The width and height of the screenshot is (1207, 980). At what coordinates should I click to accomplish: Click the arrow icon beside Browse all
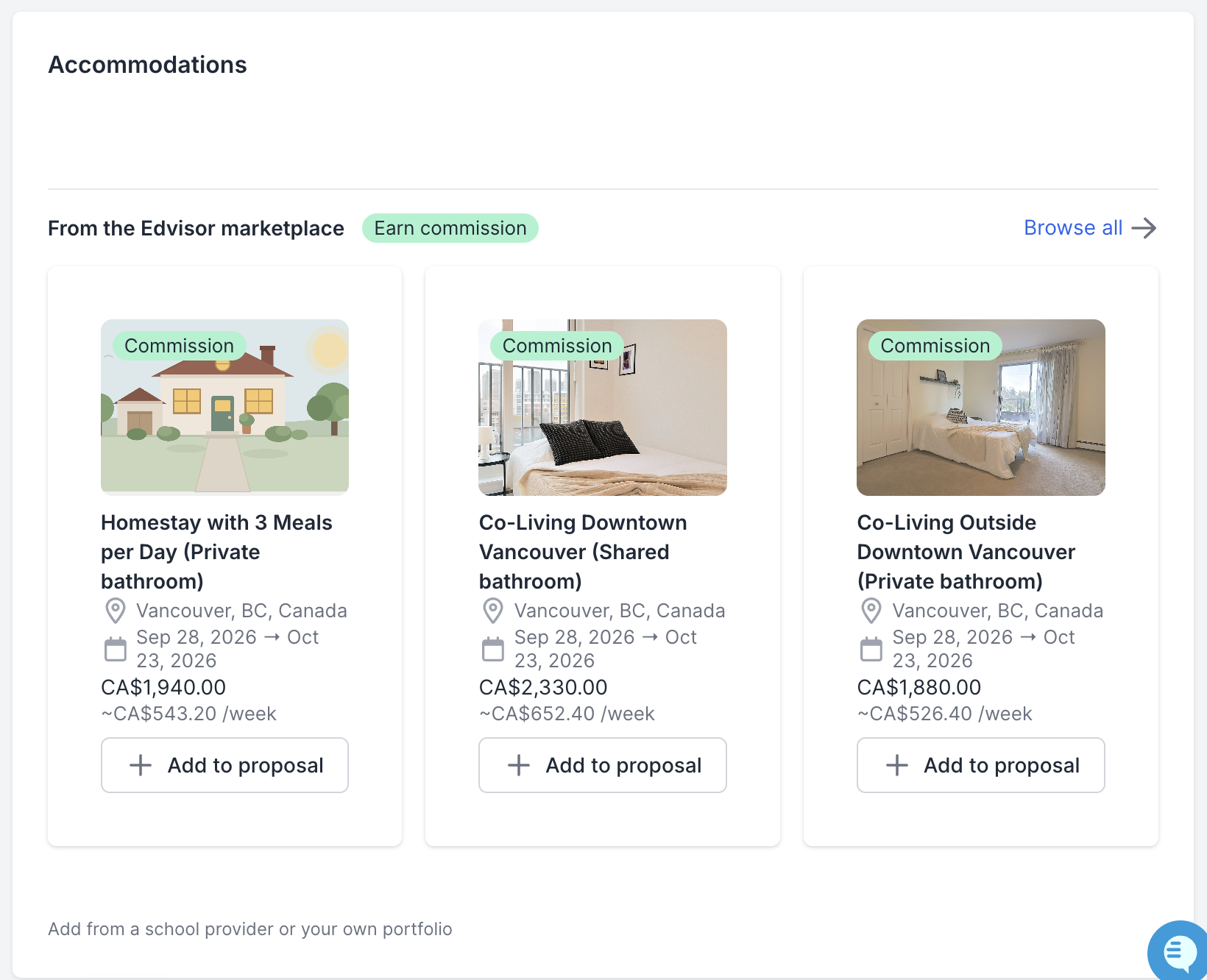(x=1144, y=228)
